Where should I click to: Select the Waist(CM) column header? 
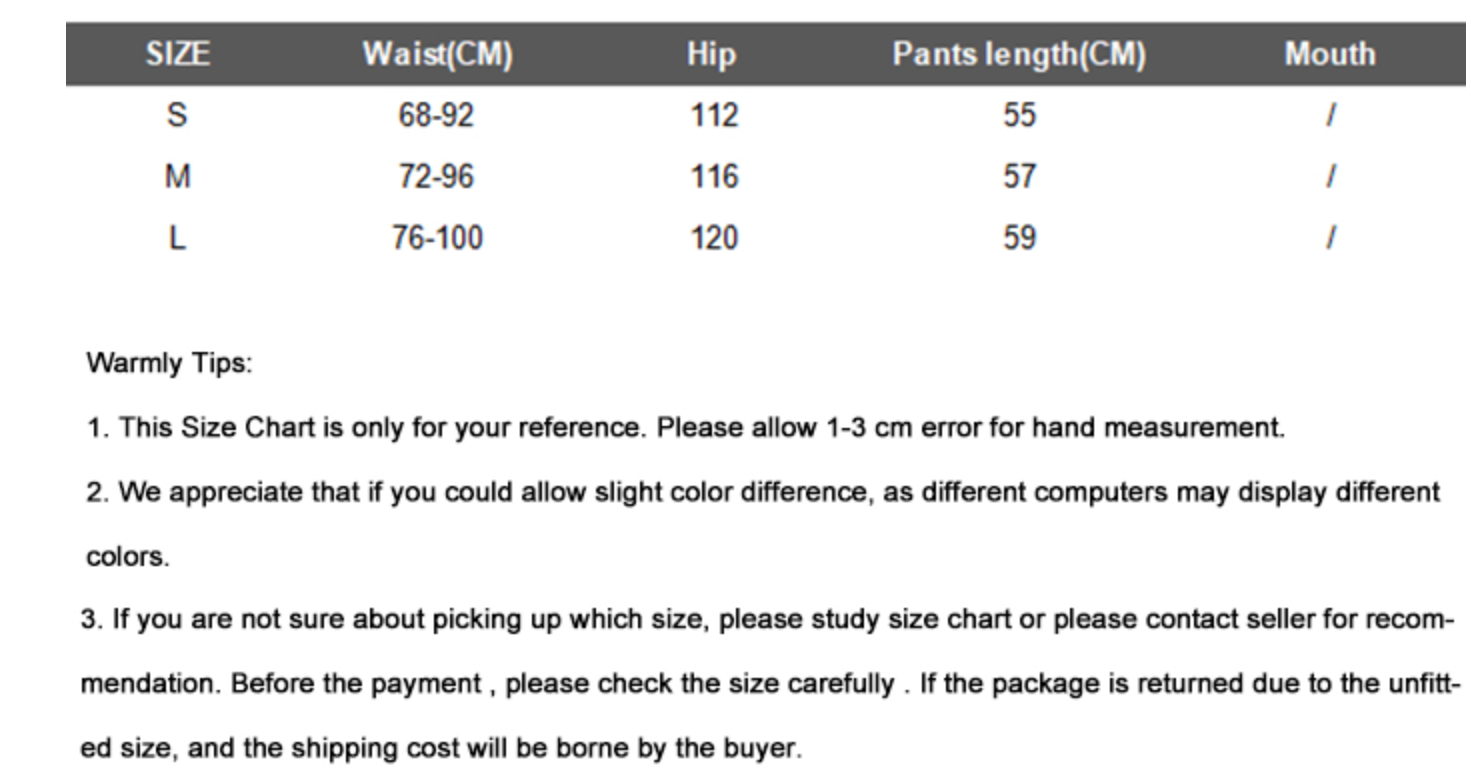[x=437, y=54]
